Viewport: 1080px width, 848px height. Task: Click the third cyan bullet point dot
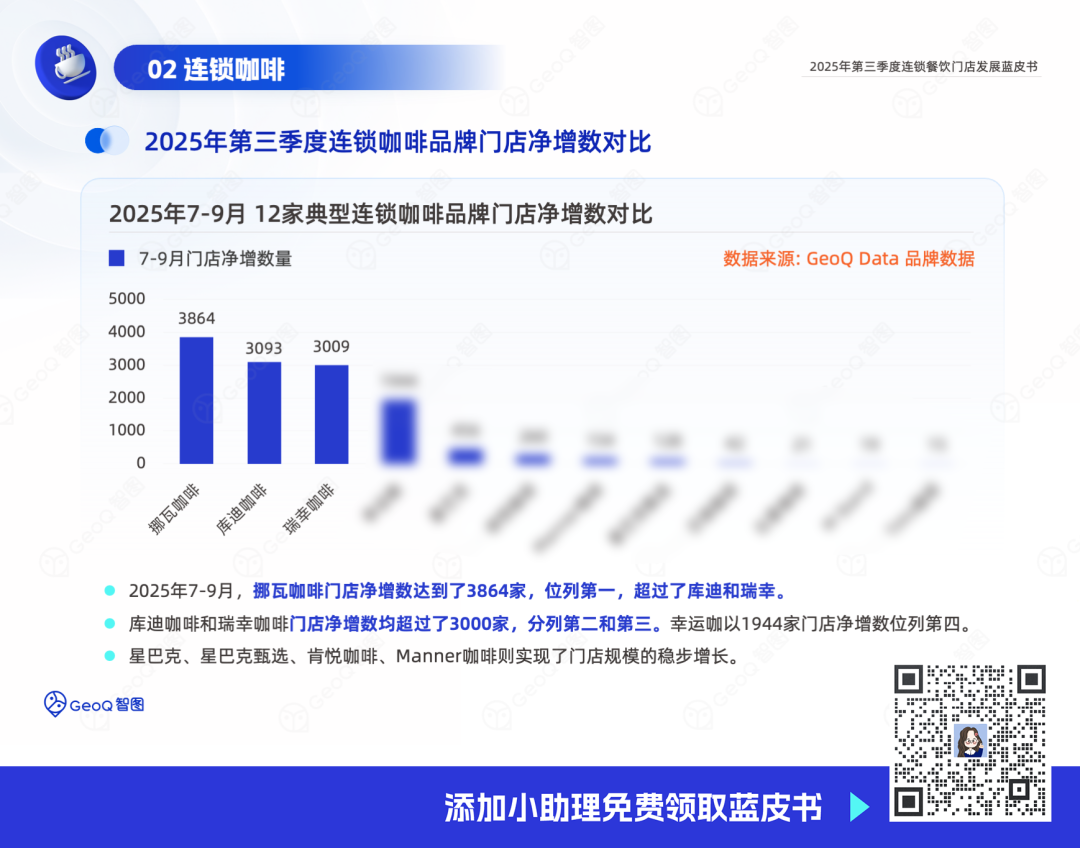pos(110,656)
